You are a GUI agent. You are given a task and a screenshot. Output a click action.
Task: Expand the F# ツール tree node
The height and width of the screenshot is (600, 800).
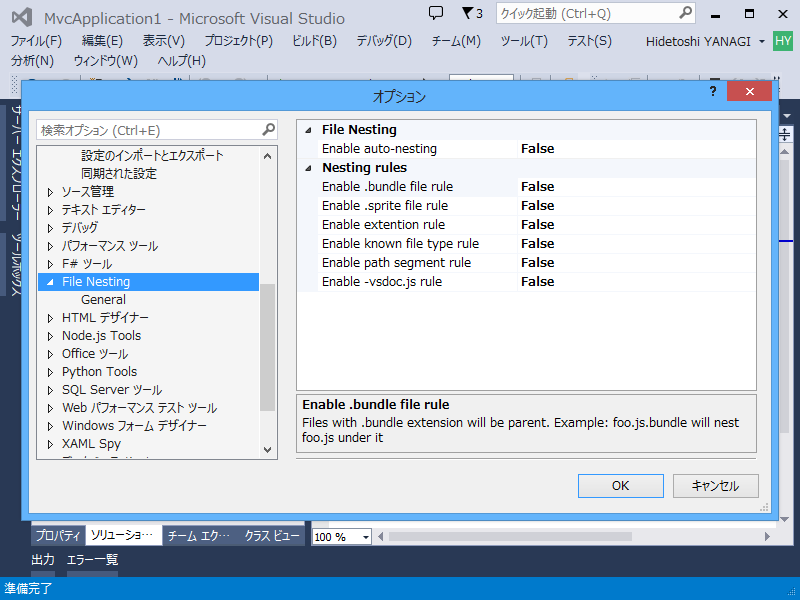tap(51, 264)
